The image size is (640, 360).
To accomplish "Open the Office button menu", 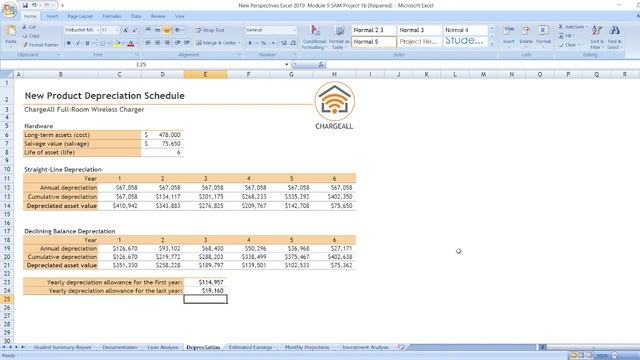I will click(x=9, y=10).
